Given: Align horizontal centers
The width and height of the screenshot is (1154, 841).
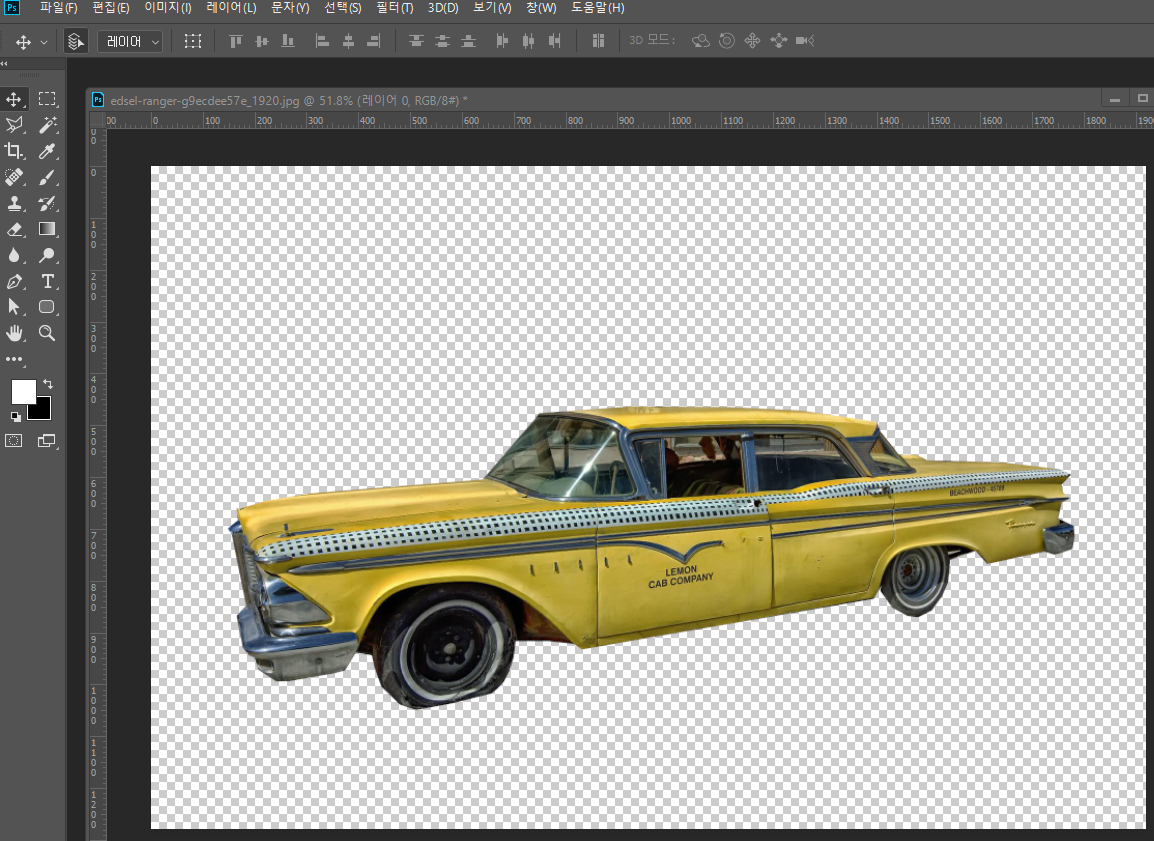Looking at the screenshot, I should (348, 41).
